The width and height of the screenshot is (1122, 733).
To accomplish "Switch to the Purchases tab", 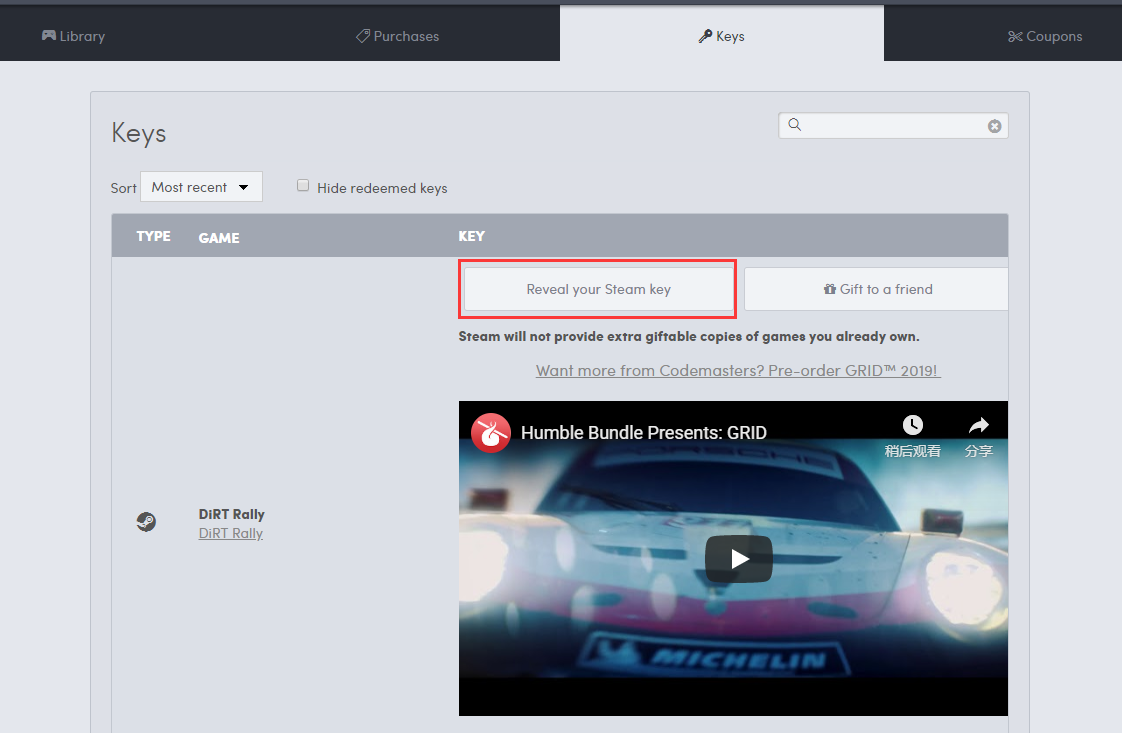I will tap(398, 36).
